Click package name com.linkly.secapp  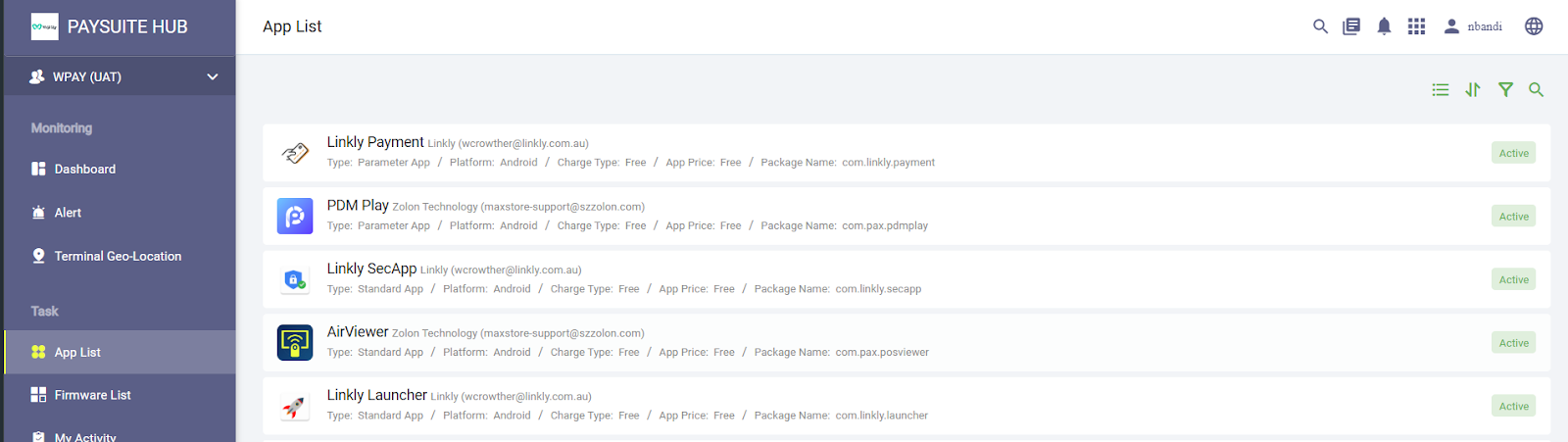click(x=878, y=289)
